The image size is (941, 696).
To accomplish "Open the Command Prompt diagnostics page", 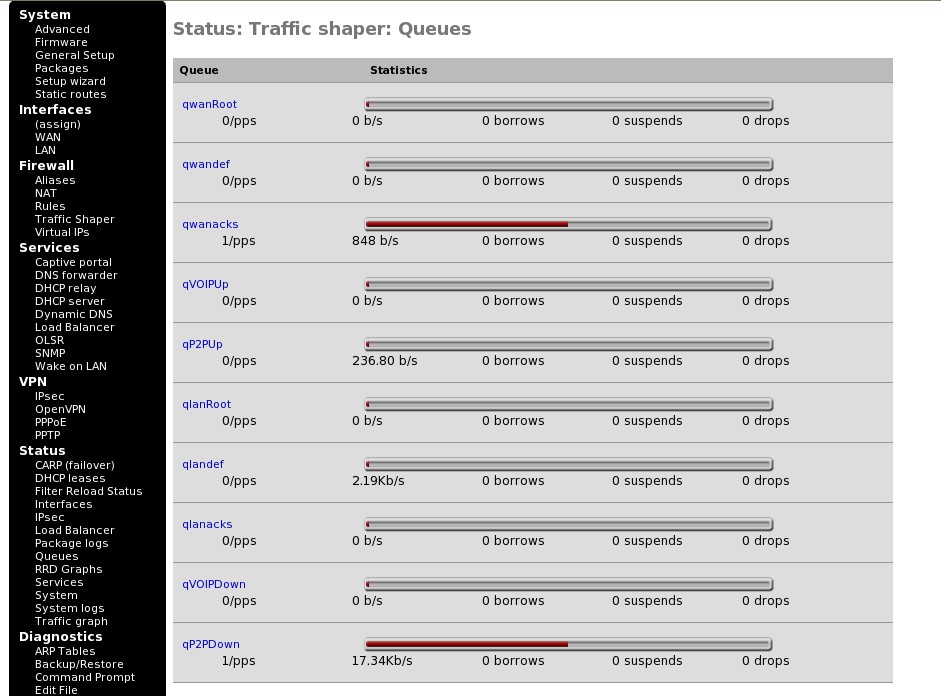I will tap(86, 677).
